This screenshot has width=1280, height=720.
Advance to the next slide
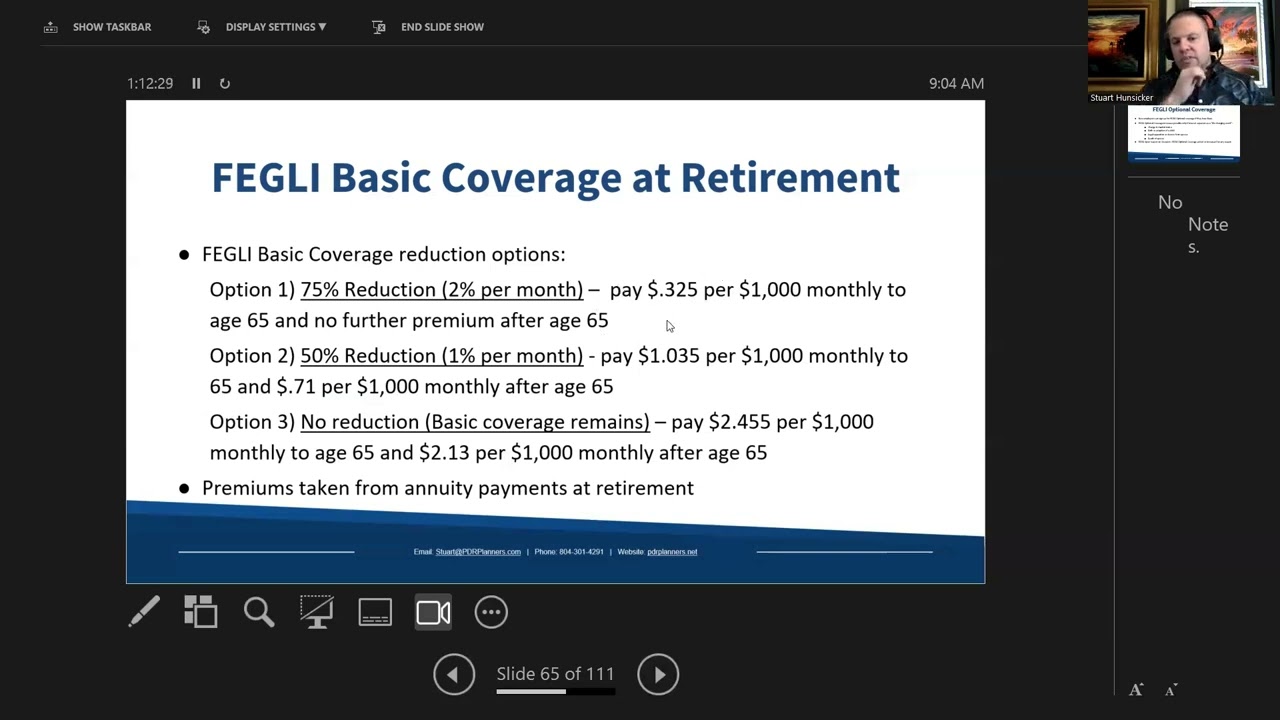[658, 675]
